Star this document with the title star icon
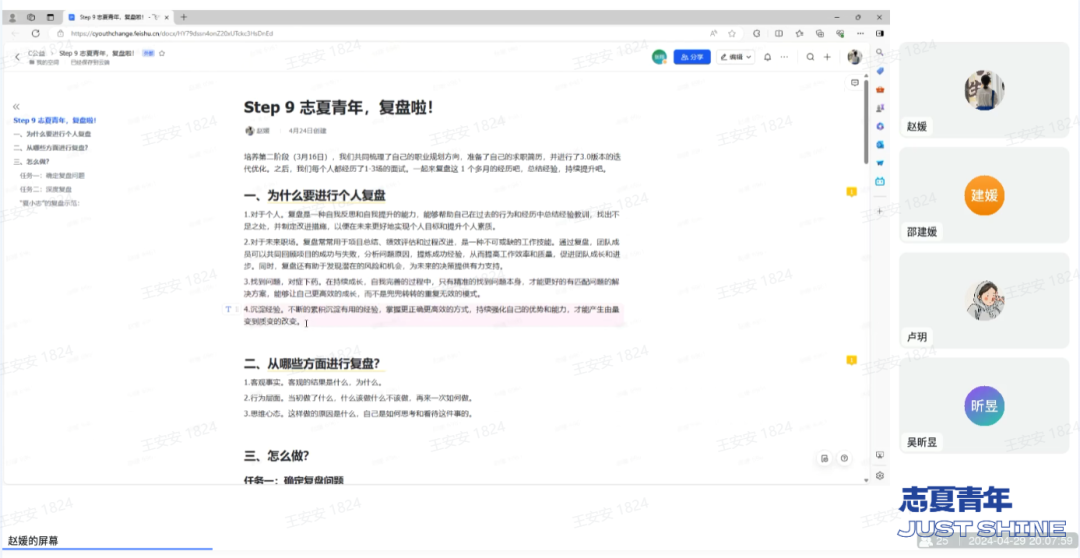Screen dimensions: 1080x558 tap(162, 53)
